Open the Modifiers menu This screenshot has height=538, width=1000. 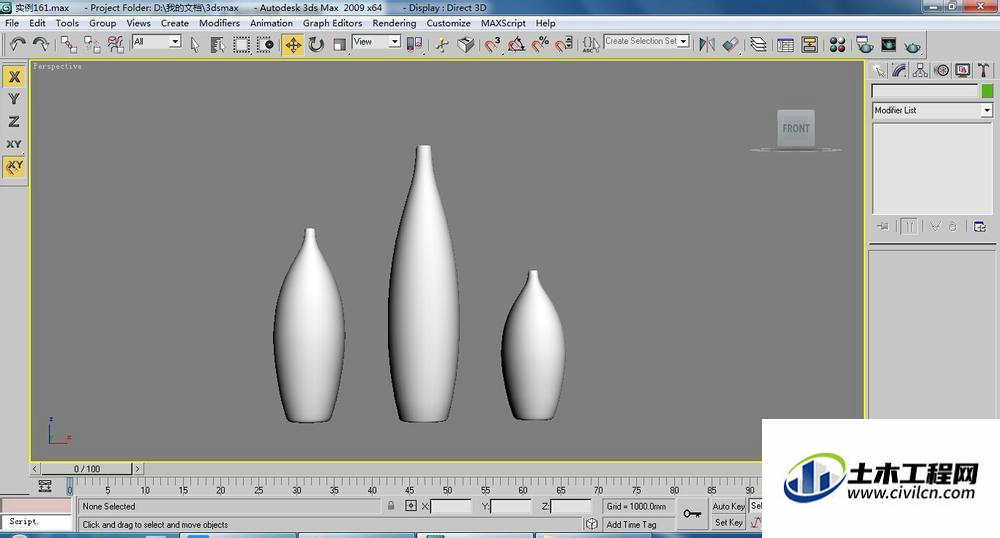pos(219,23)
